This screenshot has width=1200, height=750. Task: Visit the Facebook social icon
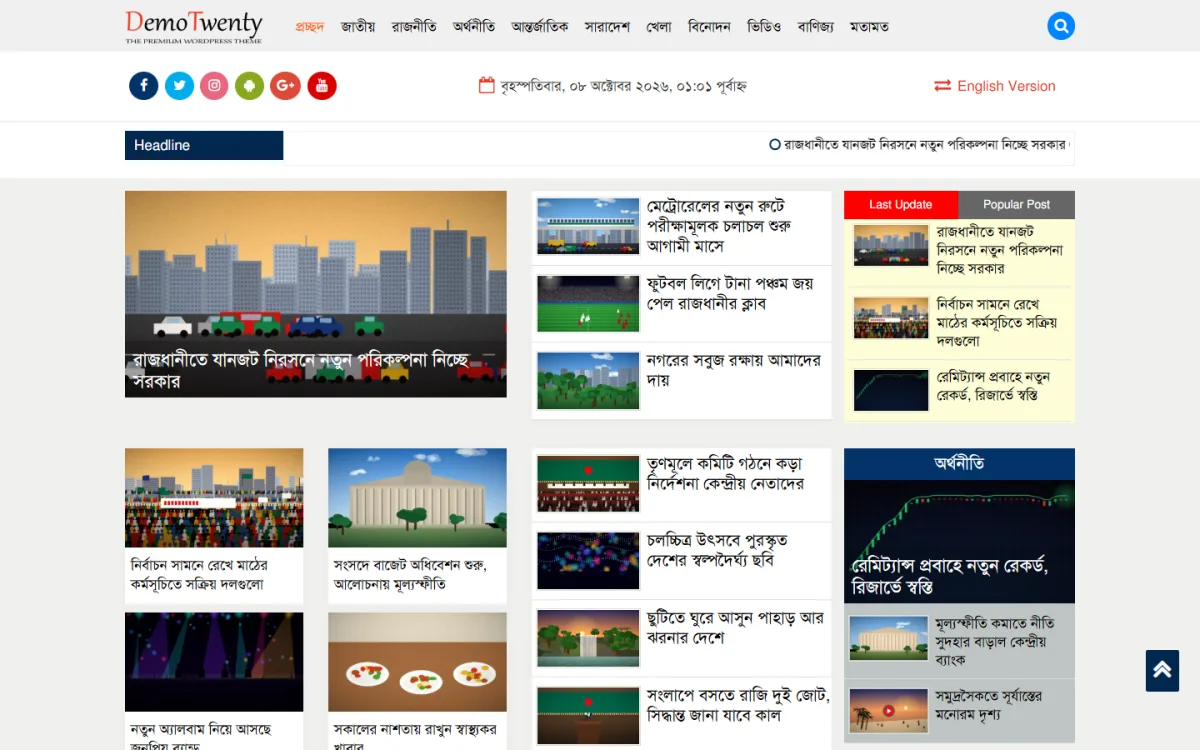(144, 86)
